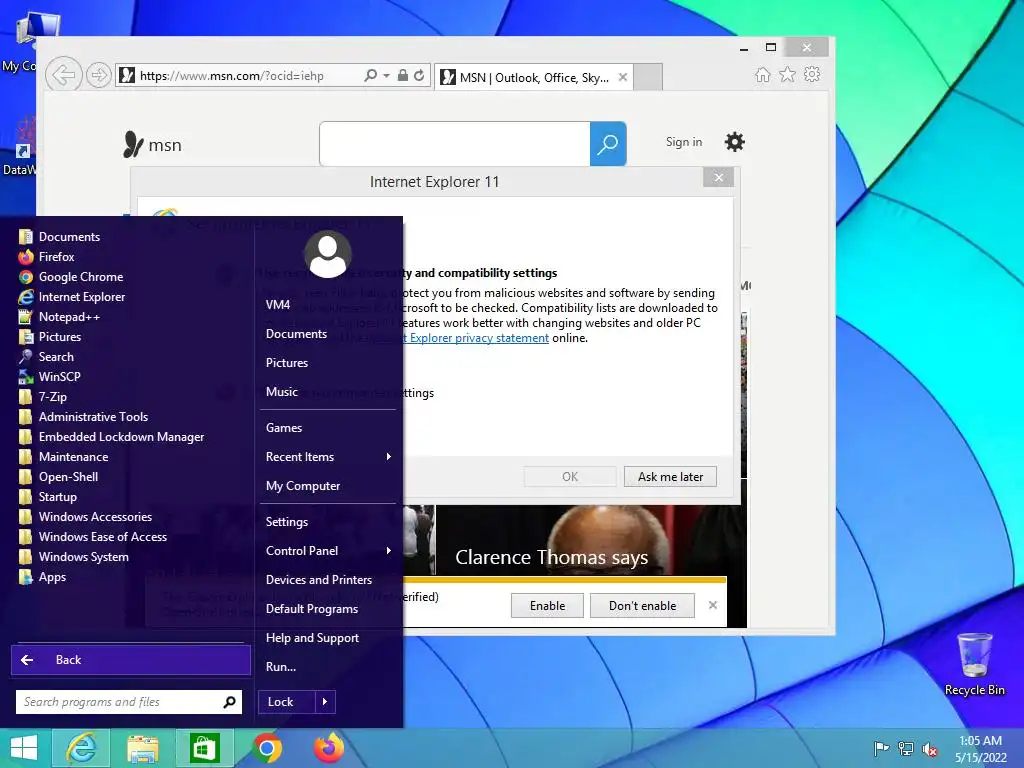1024x768 pixels.
Task: Click the user account avatar picture
Action: tap(327, 254)
